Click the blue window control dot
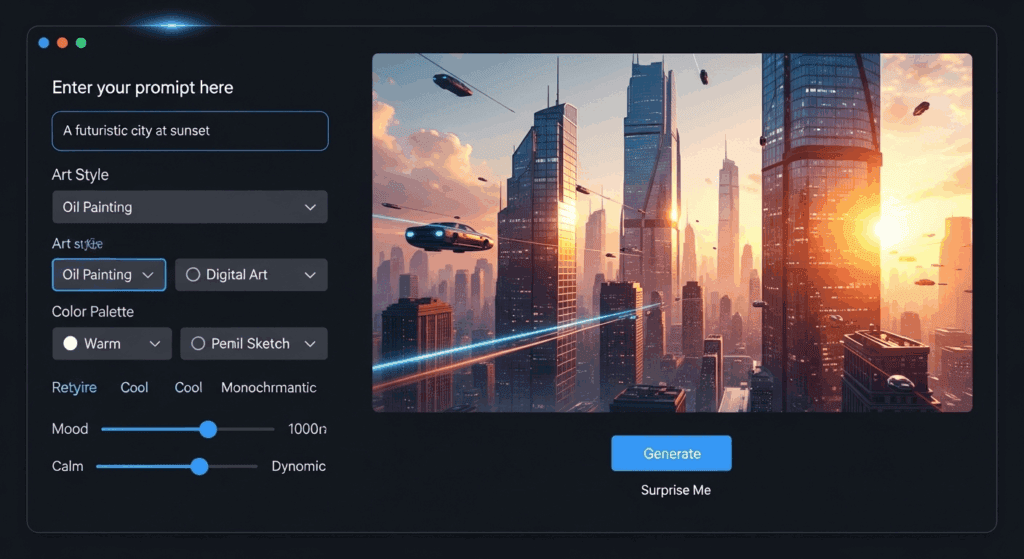The height and width of the screenshot is (559, 1024). point(44,42)
